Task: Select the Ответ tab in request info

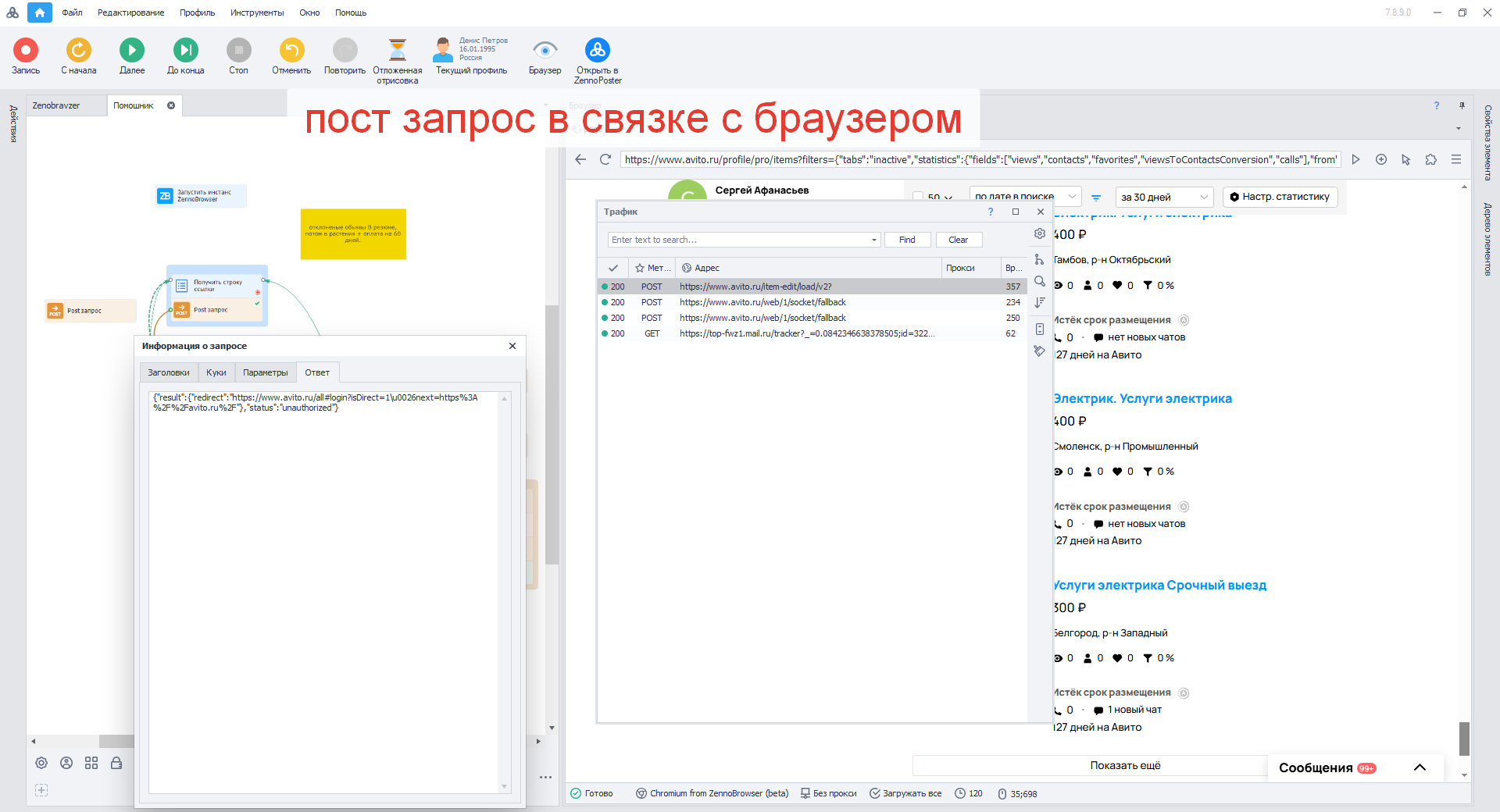Action: [x=317, y=372]
